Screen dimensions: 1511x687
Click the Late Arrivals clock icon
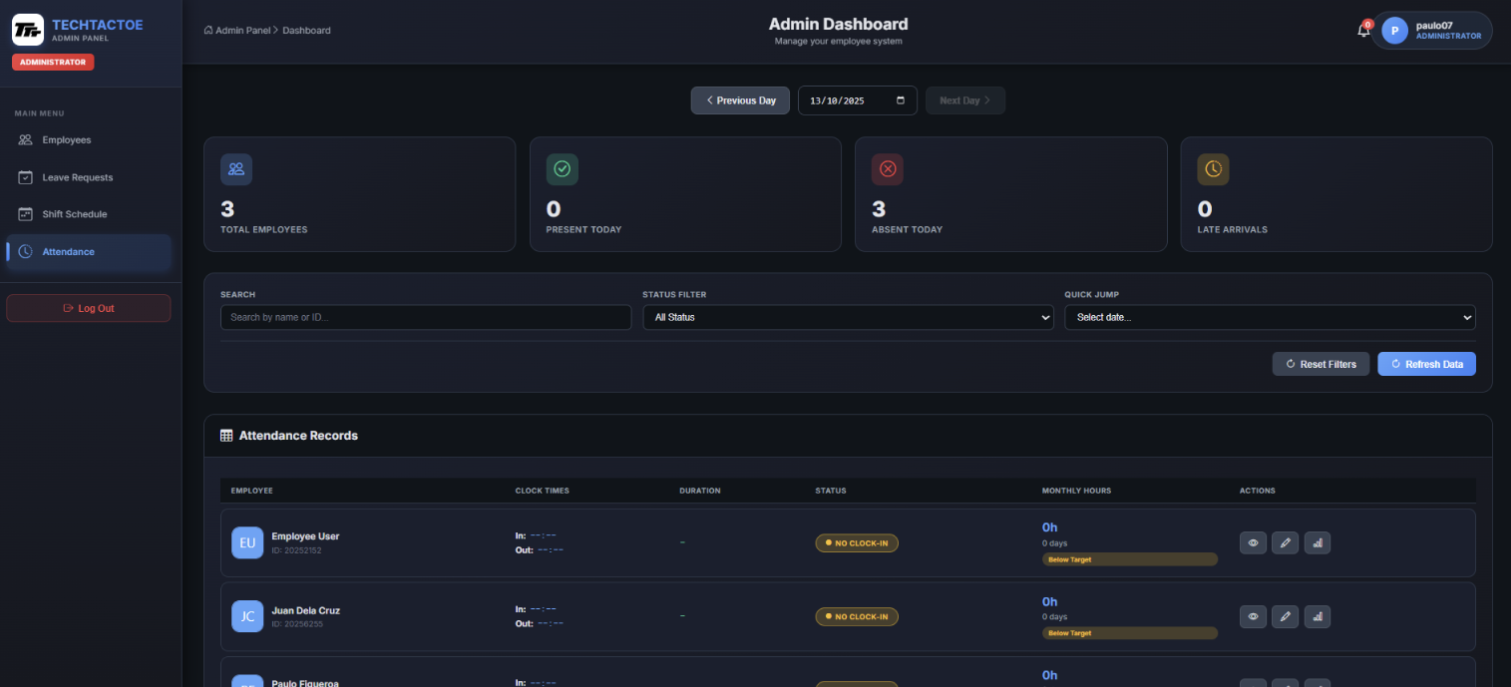pos(1213,169)
